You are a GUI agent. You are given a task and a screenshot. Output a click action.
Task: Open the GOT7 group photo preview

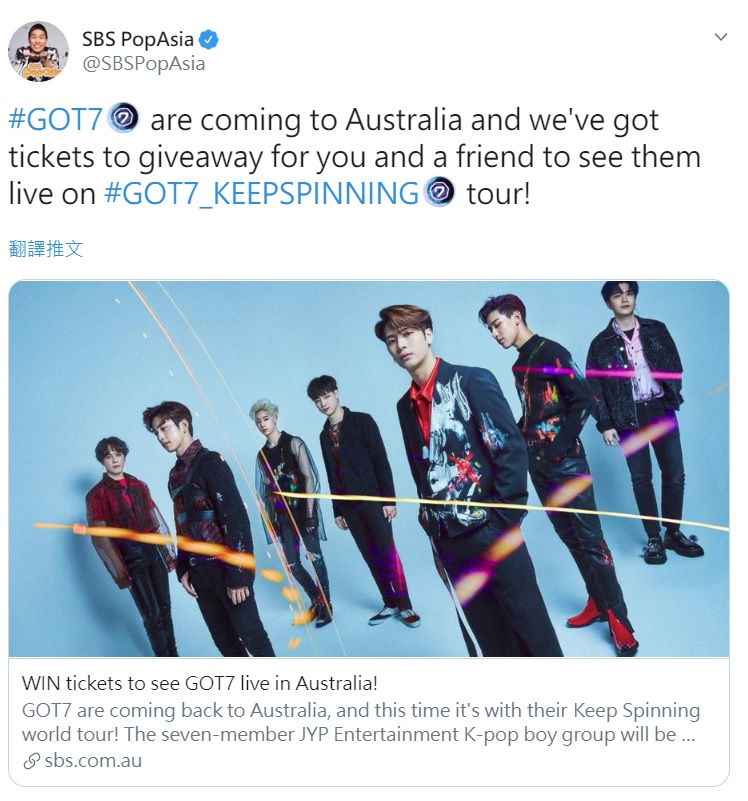(369, 469)
